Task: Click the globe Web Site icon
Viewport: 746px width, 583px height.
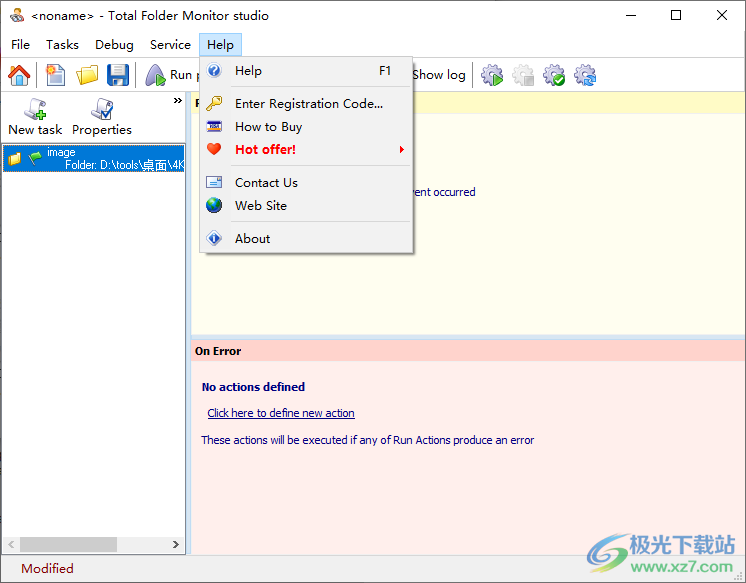Action: (x=214, y=206)
